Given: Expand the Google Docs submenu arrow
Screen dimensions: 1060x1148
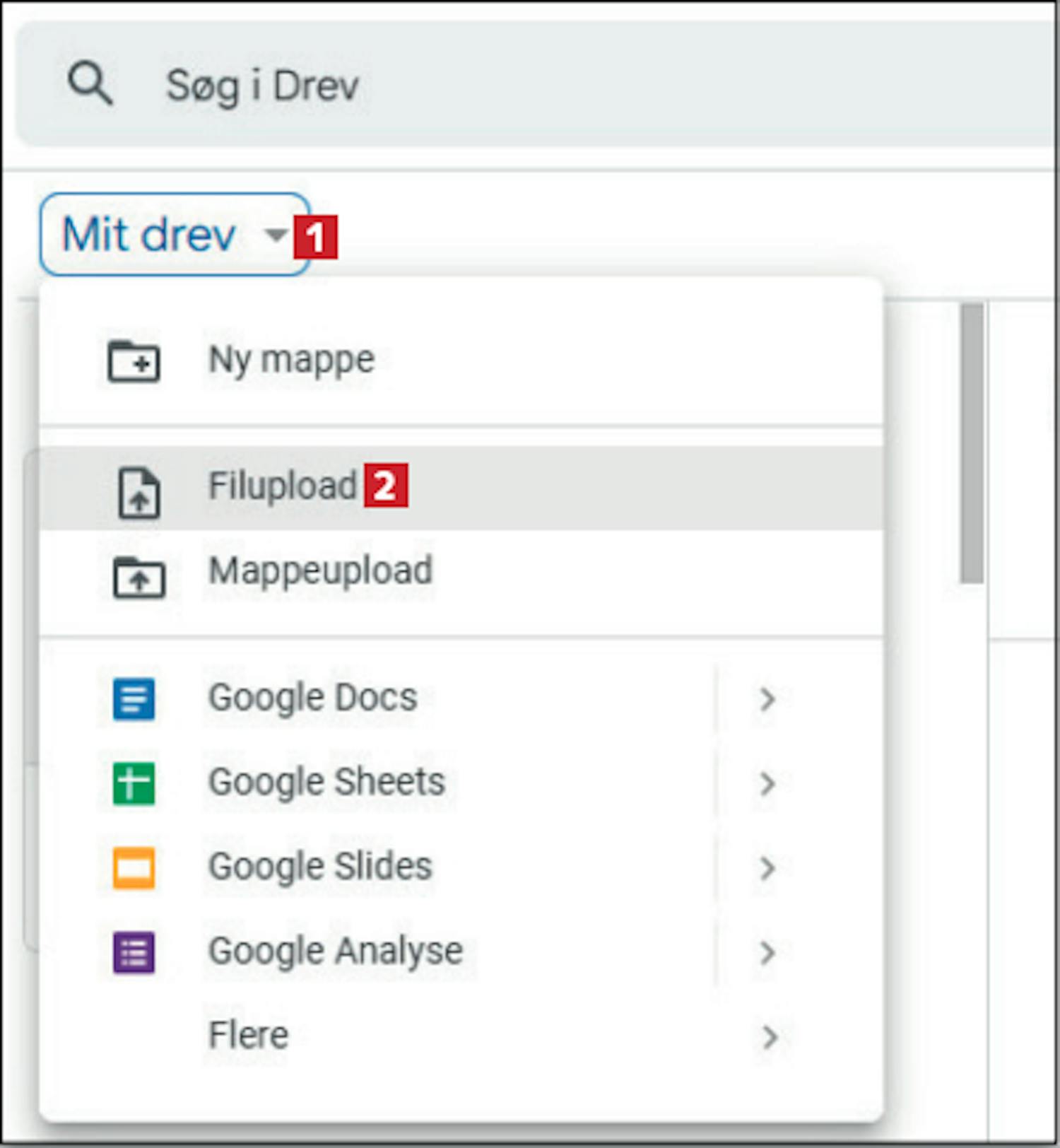Looking at the screenshot, I should click(x=767, y=699).
